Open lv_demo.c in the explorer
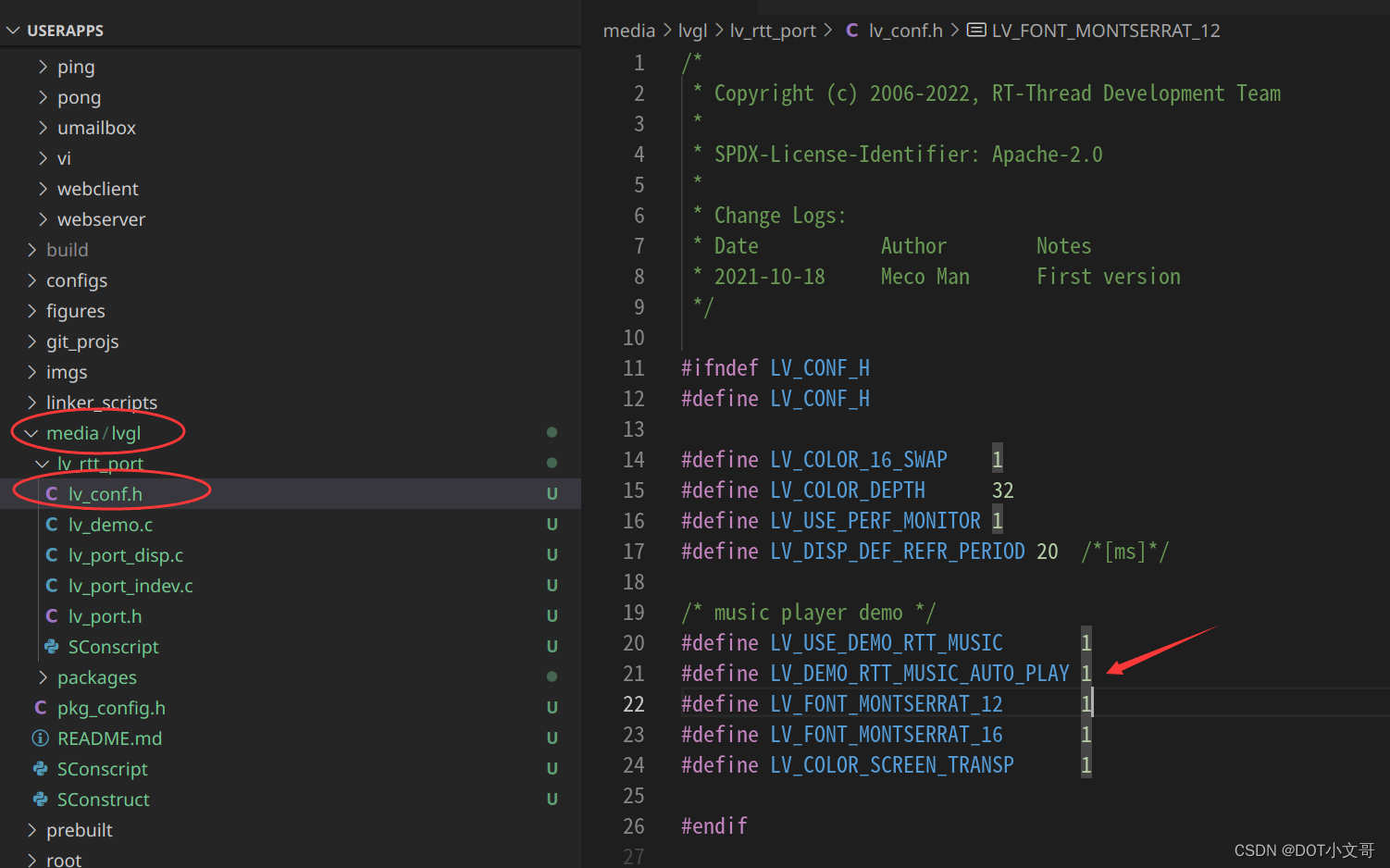 (111, 525)
